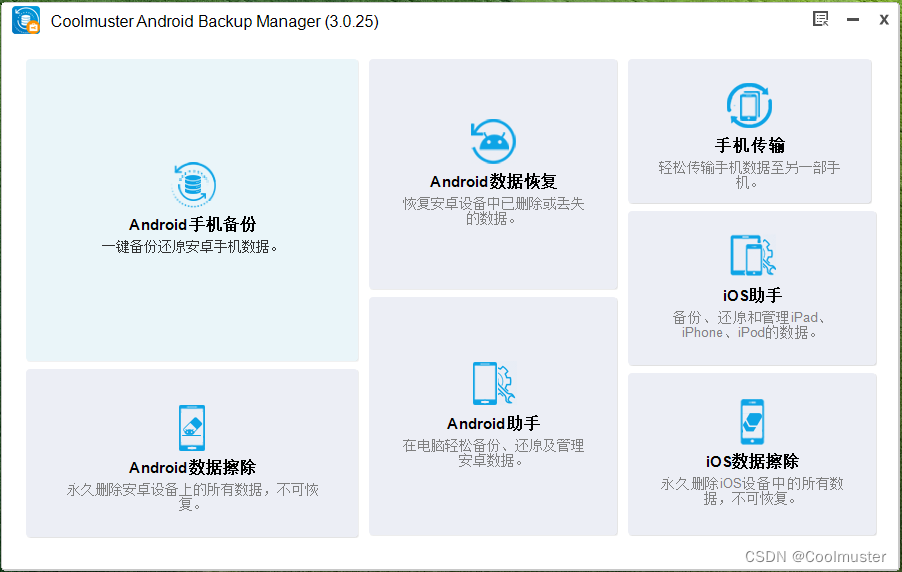902x572 pixels.
Task: Open Android手机备份 title text
Action: click(192, 224)
